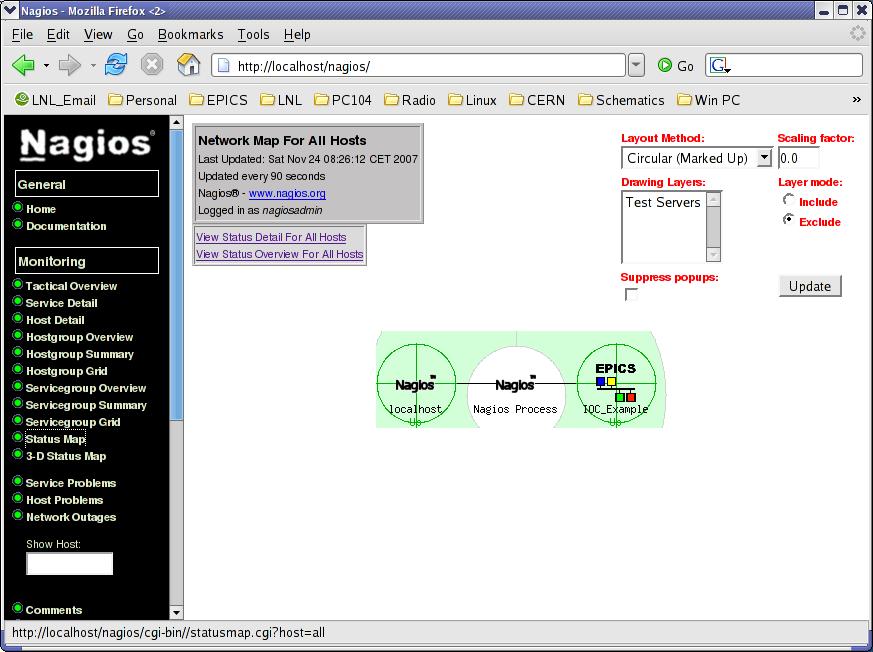Click the Back navigation arrow
Image resolution: width=873 pixels, height=652 pixels.
23,64
